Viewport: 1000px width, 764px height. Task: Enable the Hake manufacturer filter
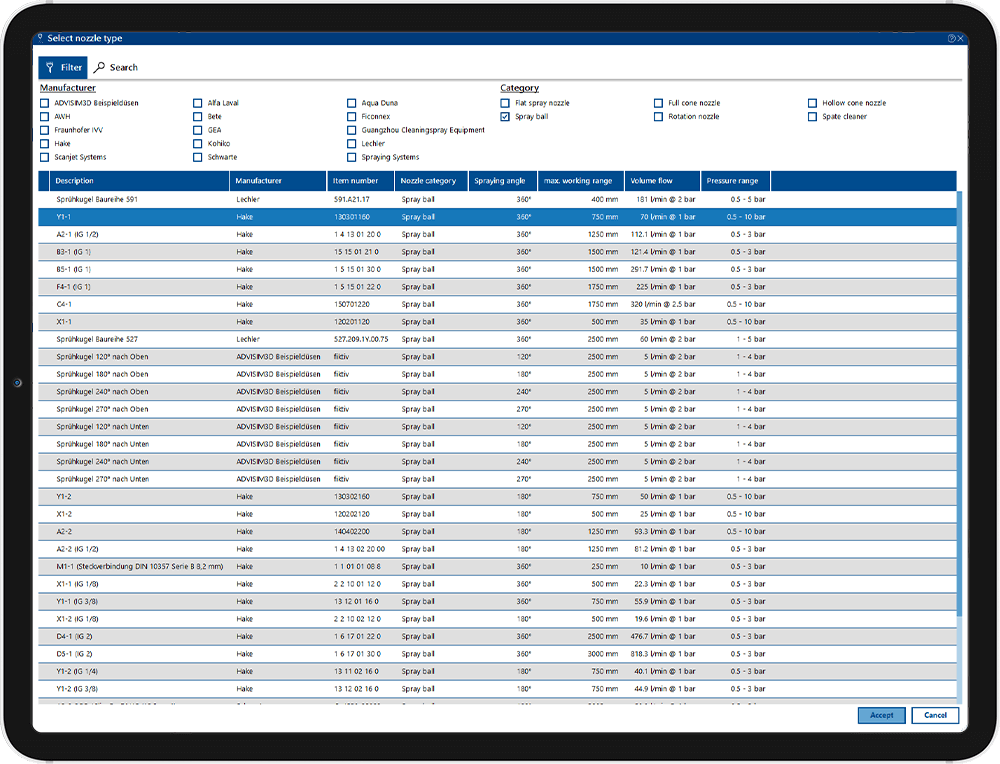click(45, 143)
